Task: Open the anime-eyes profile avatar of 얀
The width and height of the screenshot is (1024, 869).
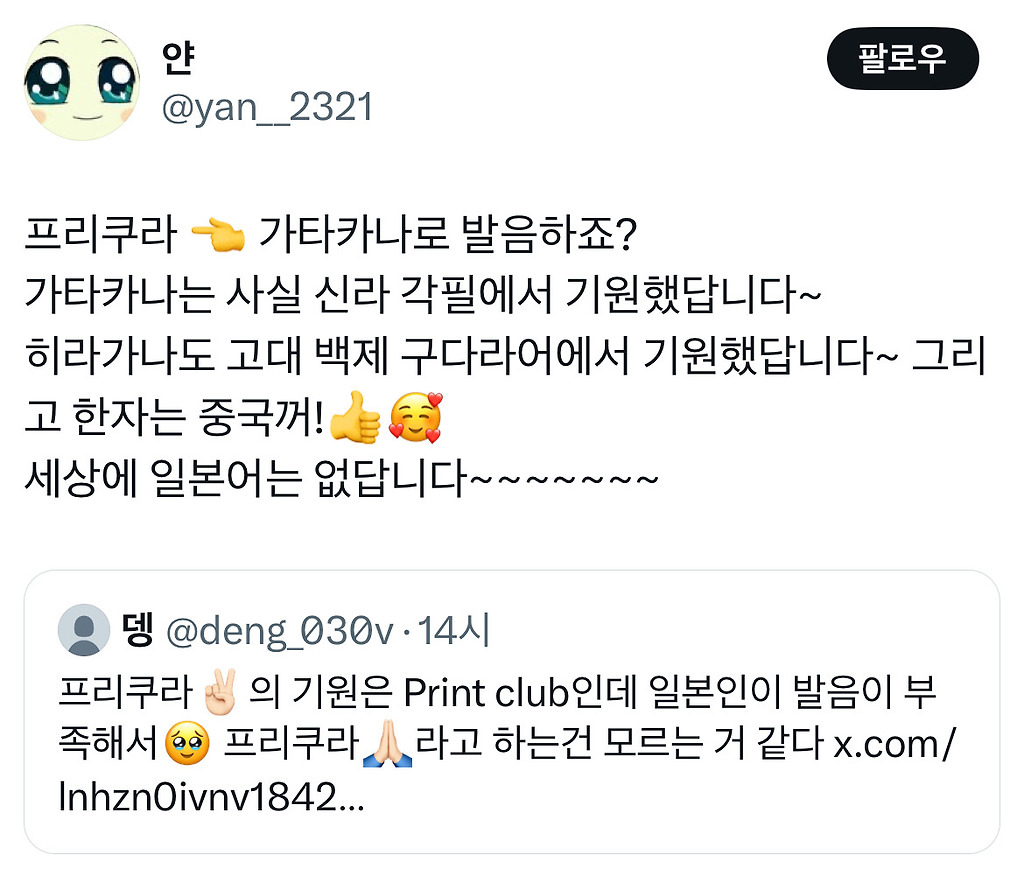Action: [x=82, y=82]
